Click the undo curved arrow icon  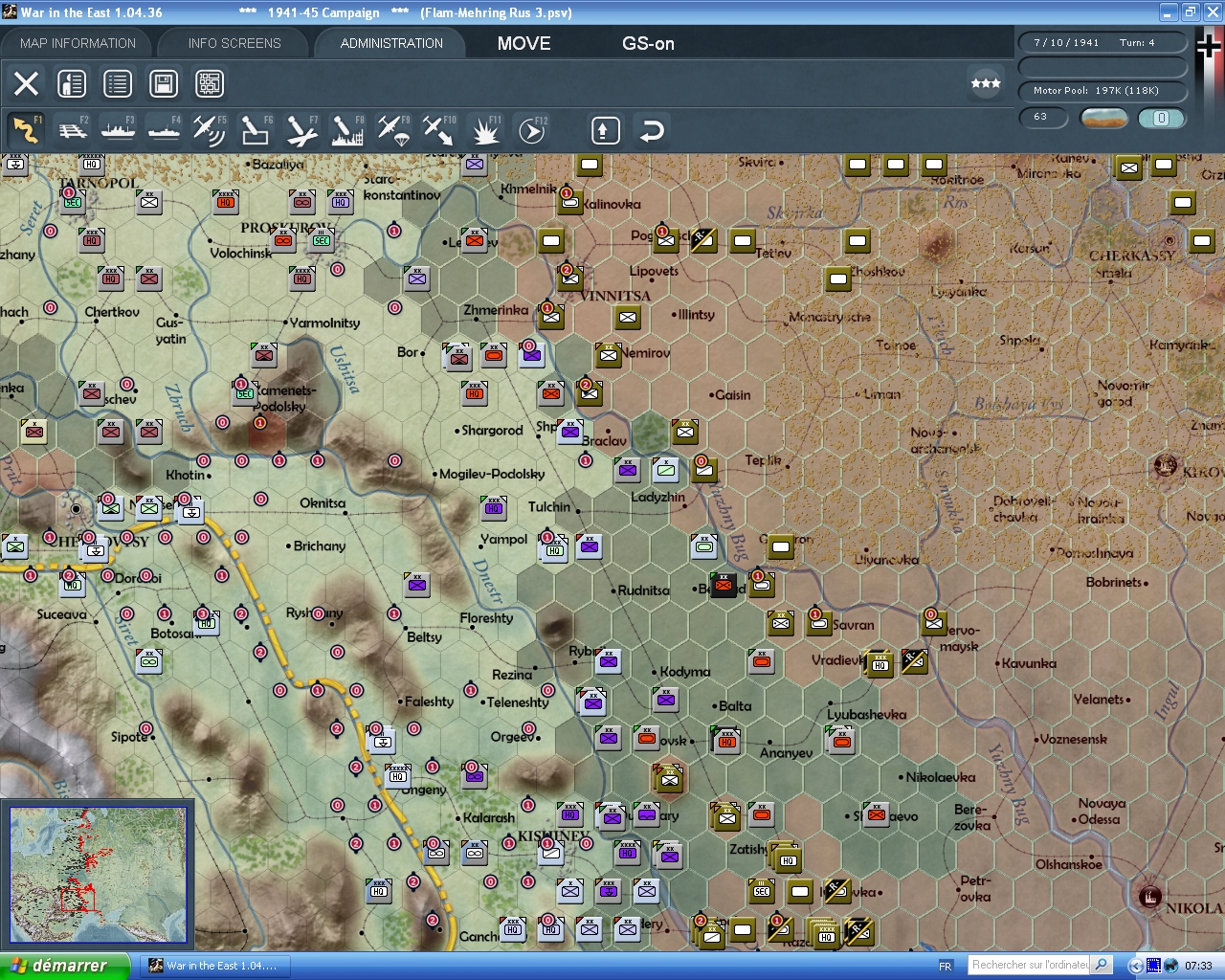click(x=652, y=130)
